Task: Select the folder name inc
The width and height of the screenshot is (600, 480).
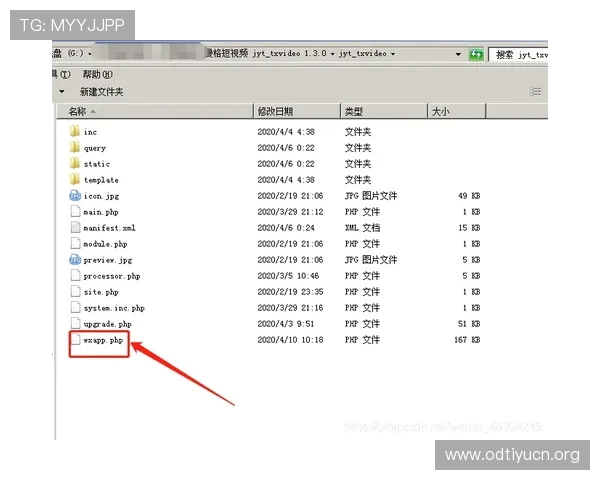Action: click(90, 132)
